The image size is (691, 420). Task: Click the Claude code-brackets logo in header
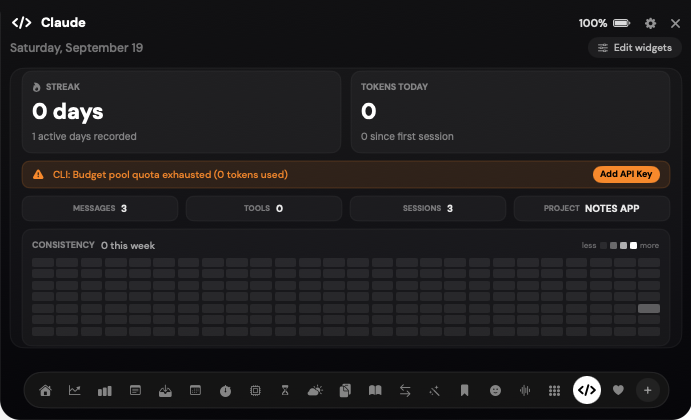[x=22, y=22]
